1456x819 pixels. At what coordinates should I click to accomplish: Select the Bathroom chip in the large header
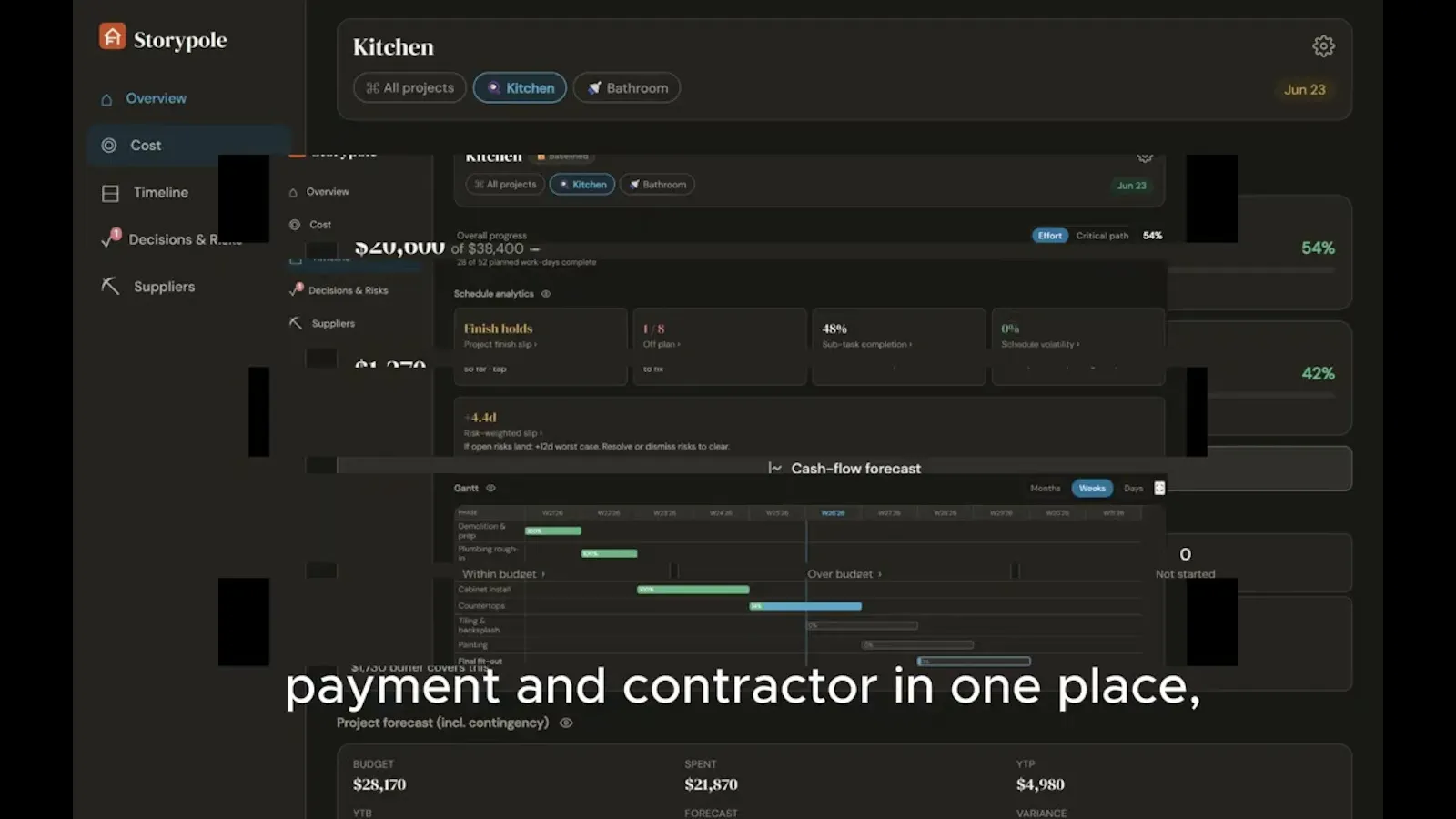click(x=627, y=88)
